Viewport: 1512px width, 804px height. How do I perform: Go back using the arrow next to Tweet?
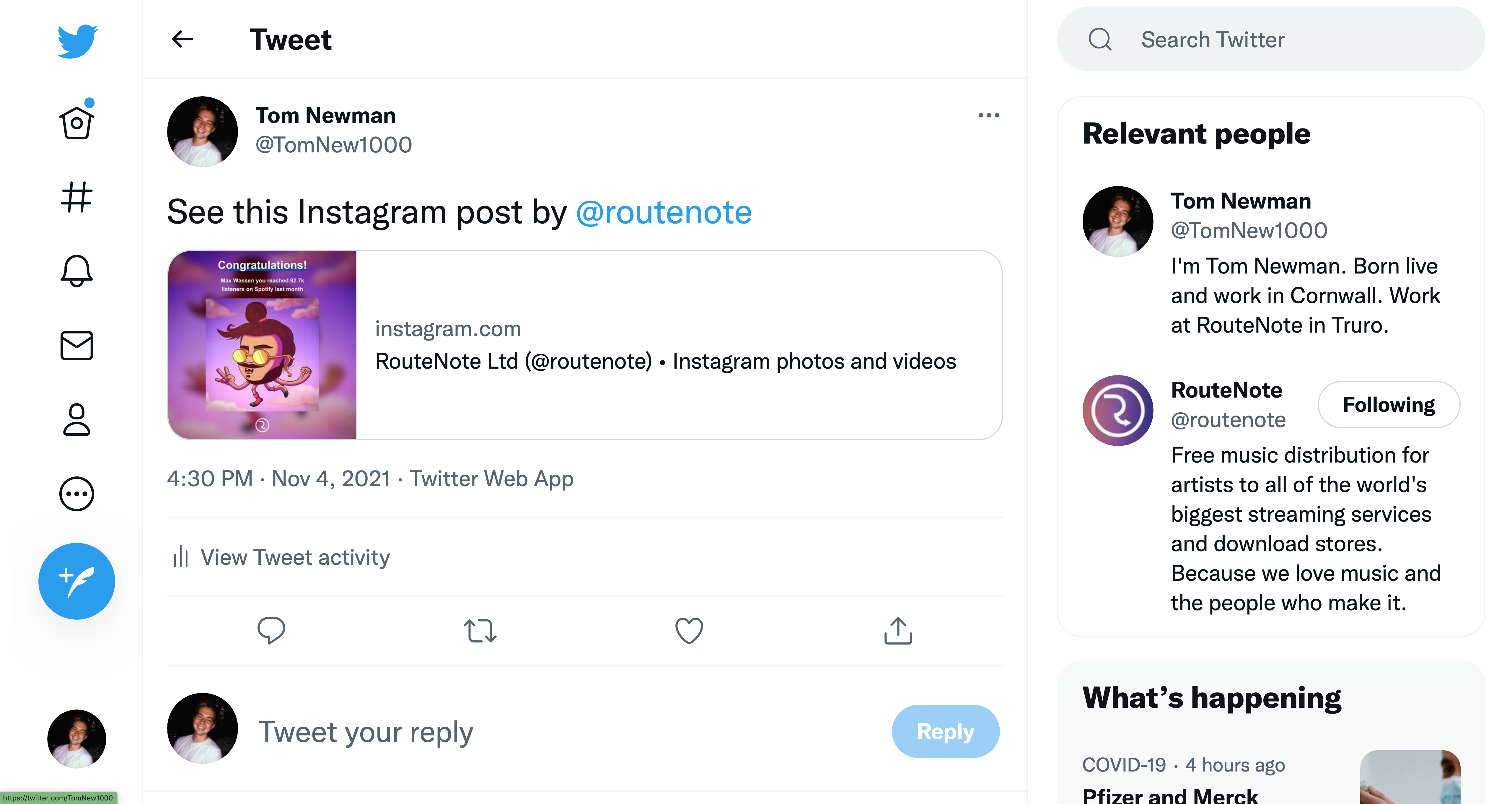click(182, 39)
